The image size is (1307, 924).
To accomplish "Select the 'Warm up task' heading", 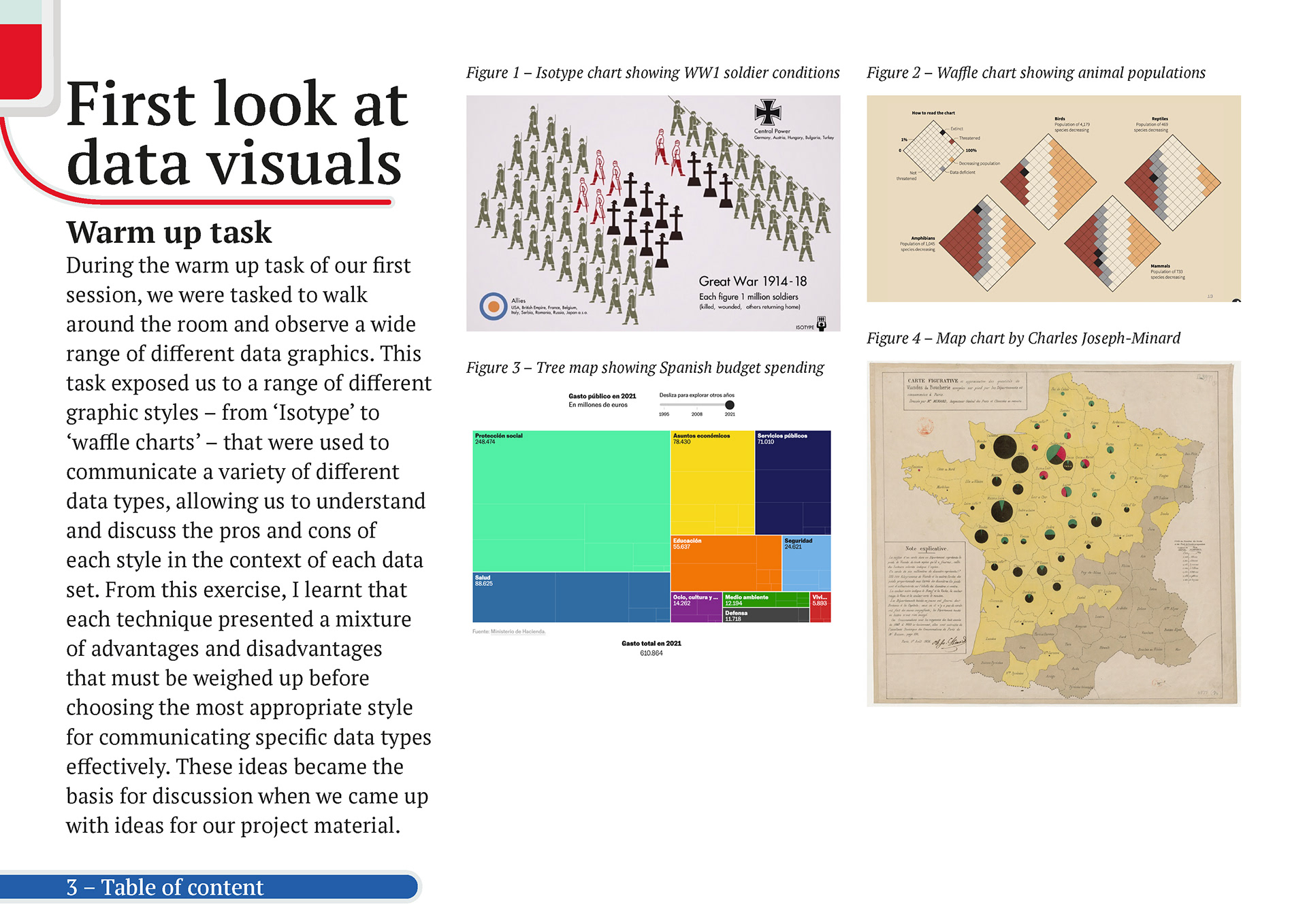I will click(x=169, y=233).
